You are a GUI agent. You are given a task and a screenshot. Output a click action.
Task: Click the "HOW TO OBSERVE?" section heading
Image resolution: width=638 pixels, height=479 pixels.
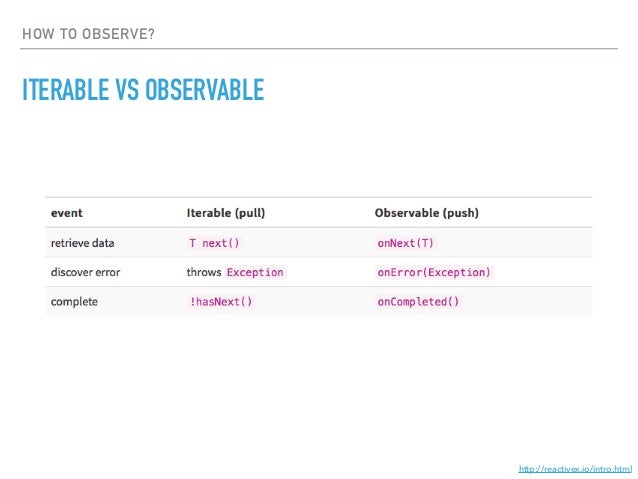pyautogui.click(x=89, y=37)
